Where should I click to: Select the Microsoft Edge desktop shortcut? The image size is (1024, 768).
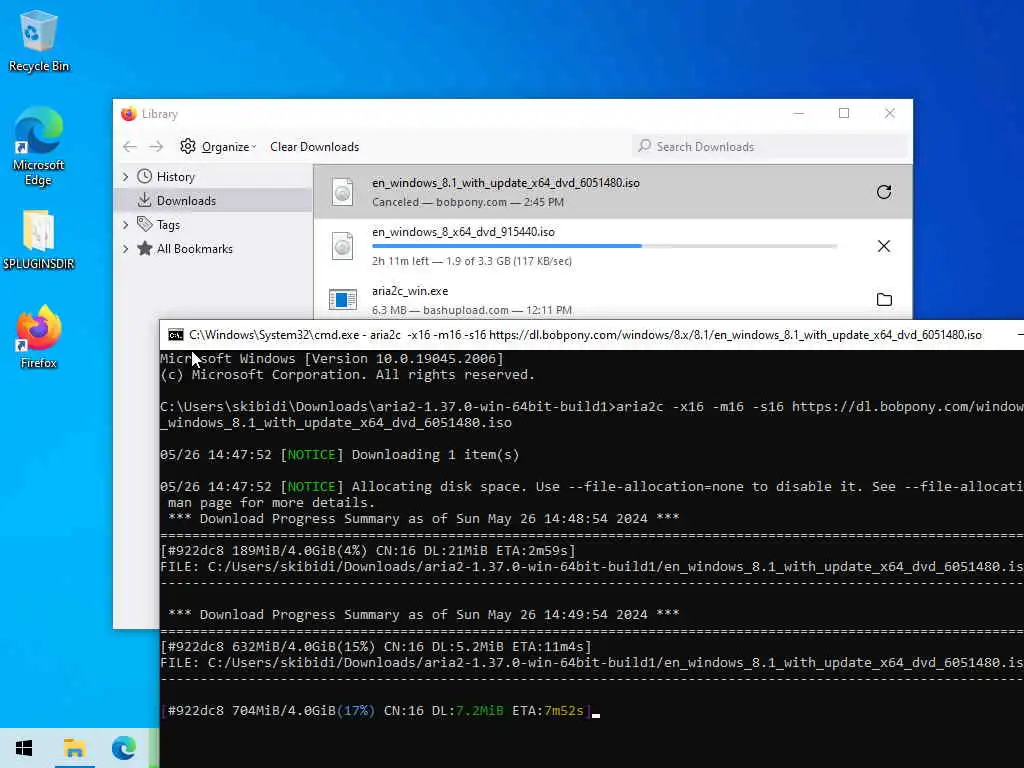[x=39, y=146]
